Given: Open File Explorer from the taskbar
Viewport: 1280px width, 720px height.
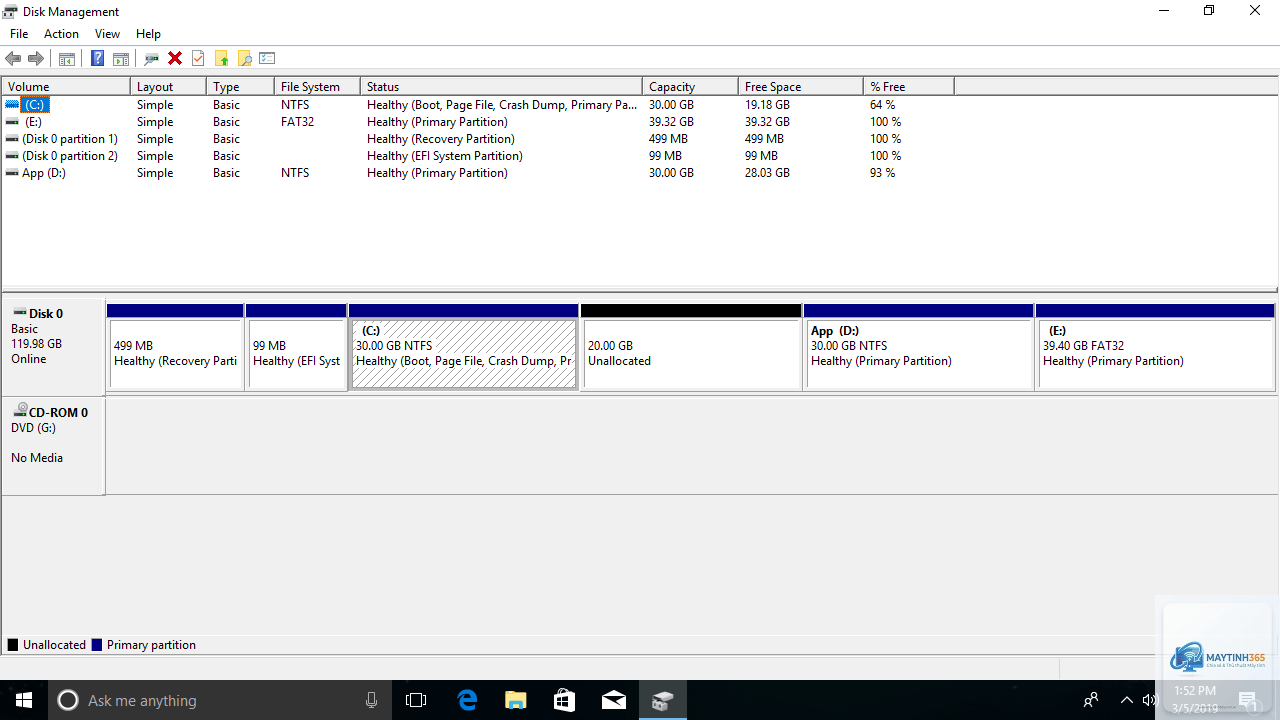Looking at the screenshot, I should click(515, 700).
